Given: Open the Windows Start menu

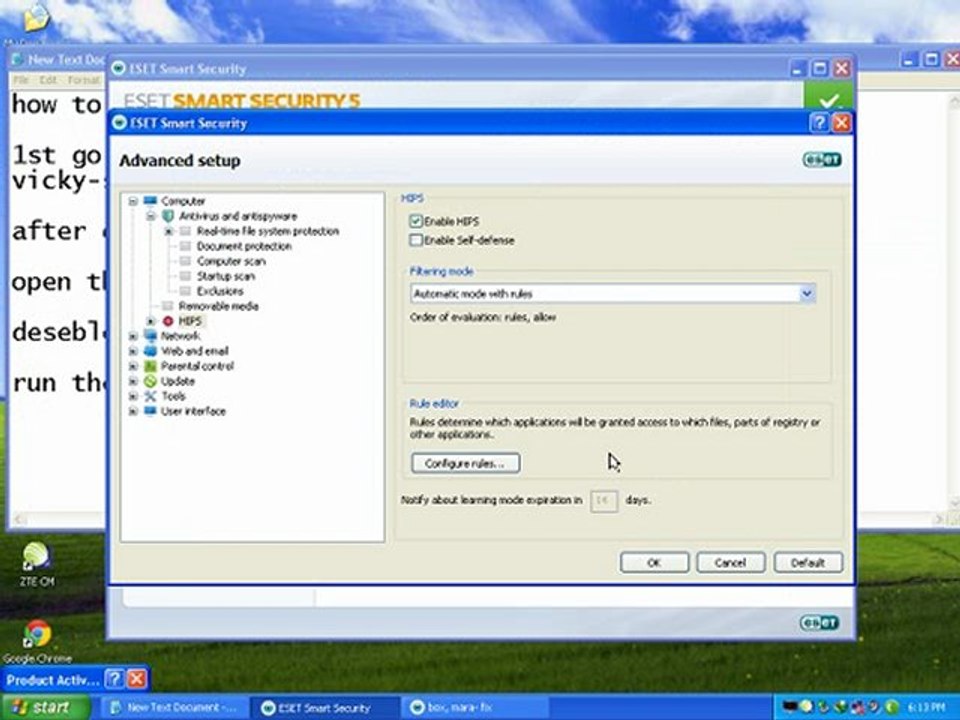Looking at the screenshot, I should click(x=45, y=707).
